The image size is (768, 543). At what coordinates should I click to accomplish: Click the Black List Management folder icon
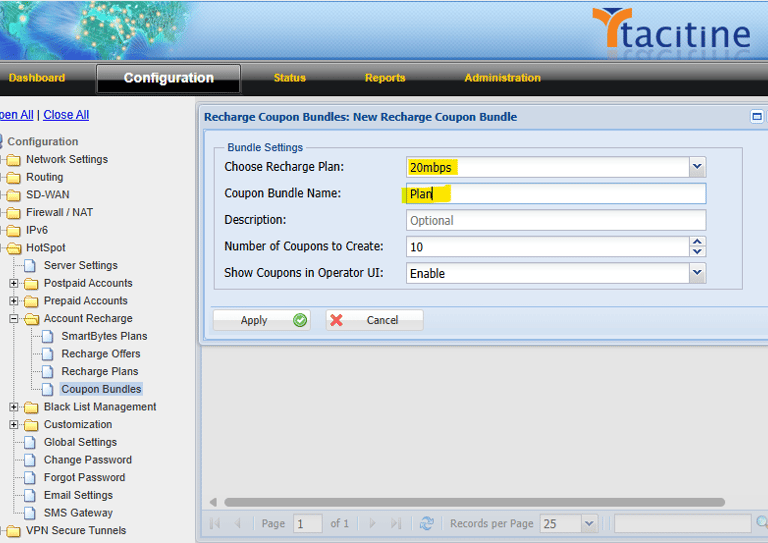[x=31, y=407]
